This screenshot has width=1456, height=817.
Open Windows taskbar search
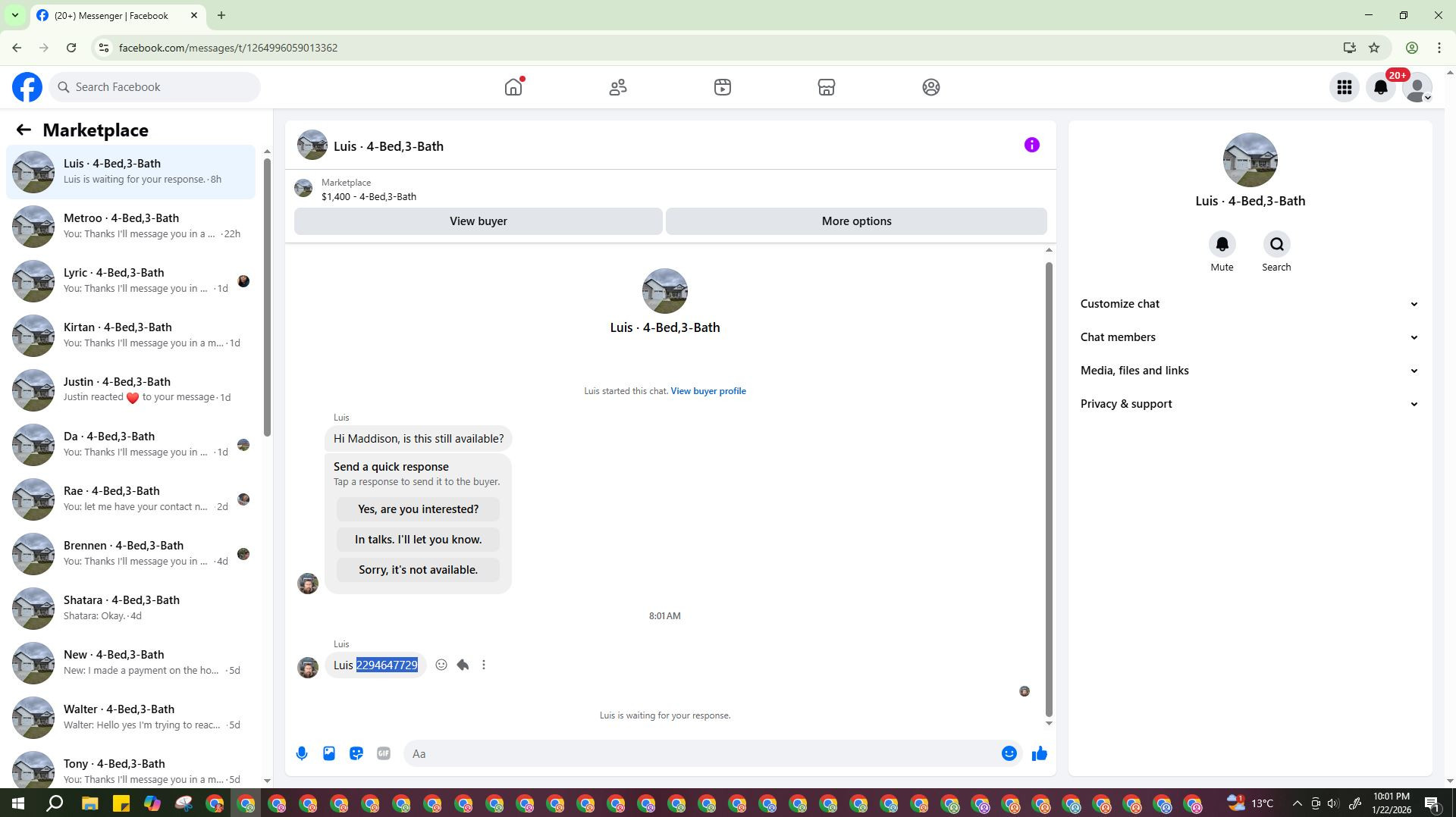pos(54,803)
